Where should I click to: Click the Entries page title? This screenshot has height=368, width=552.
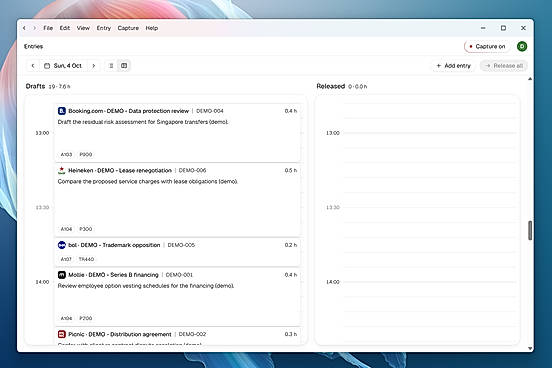[33, 46]
